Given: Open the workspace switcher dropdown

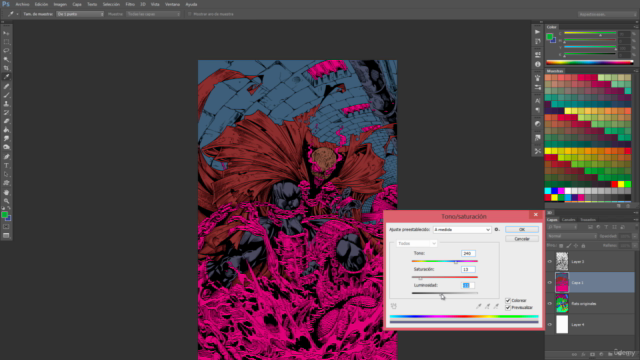Looking at the screenshot, I should [607, 14].
